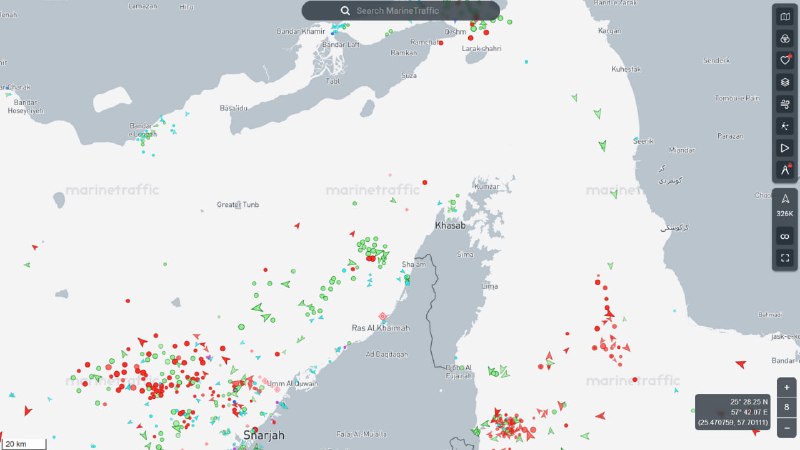Open the map type book icon
Screen dimensions: 800x450
coord(785,17)
